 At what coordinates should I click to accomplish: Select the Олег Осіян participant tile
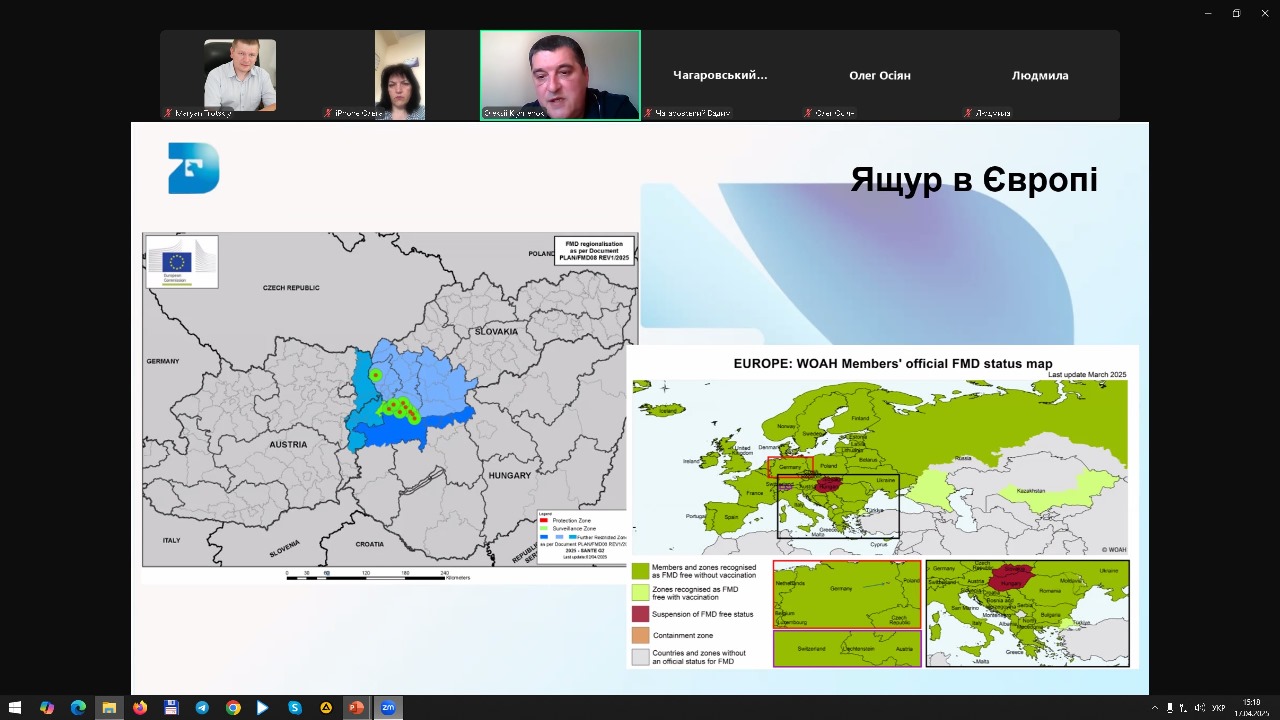(880, 75)
